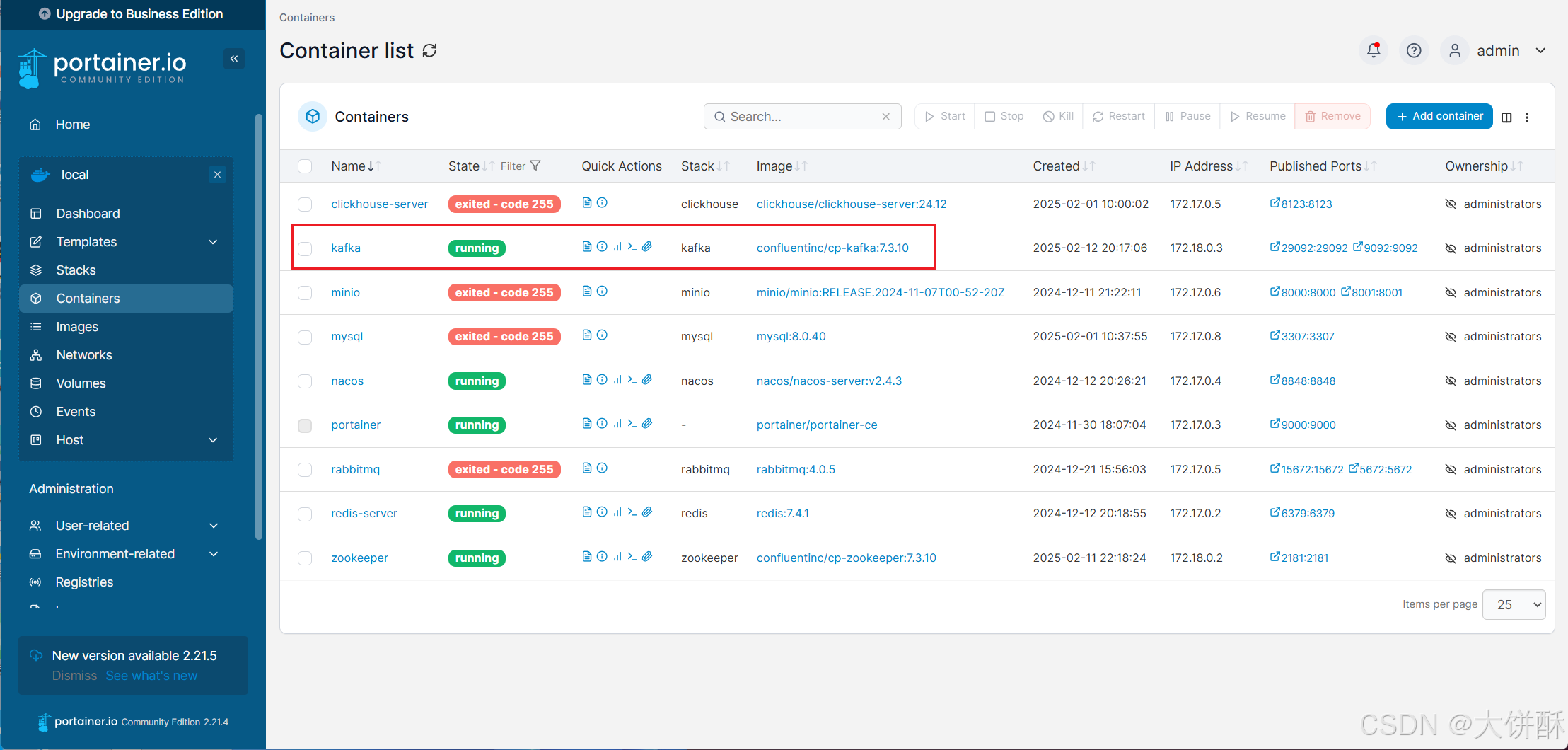The width and height of the screenshot is (1568, 750).
Task: Refresh the container list icon
Action: coord(429,51)
